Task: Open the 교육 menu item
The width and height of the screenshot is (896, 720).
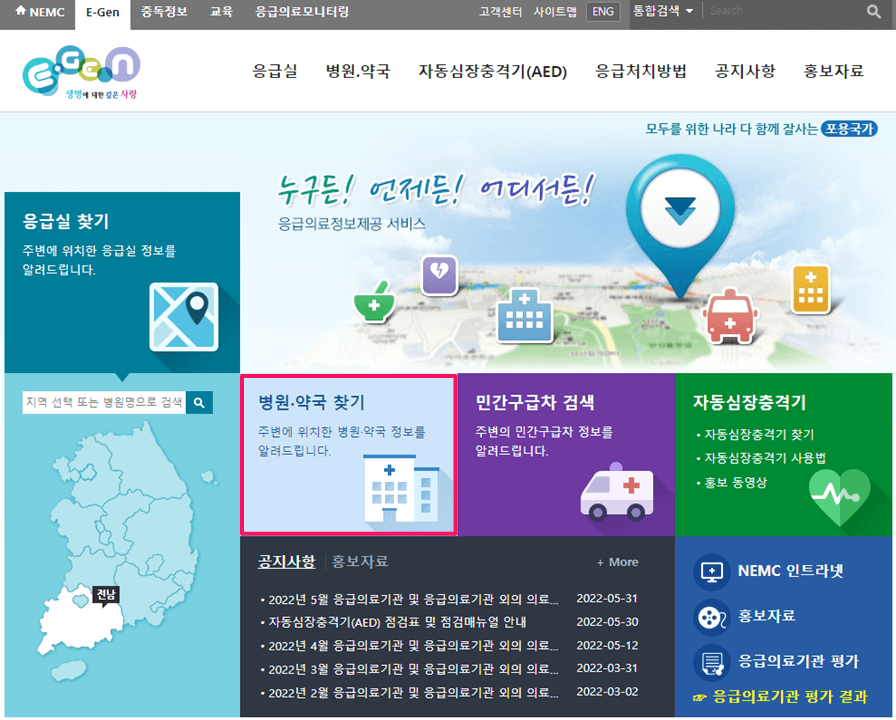Action: 221,14
